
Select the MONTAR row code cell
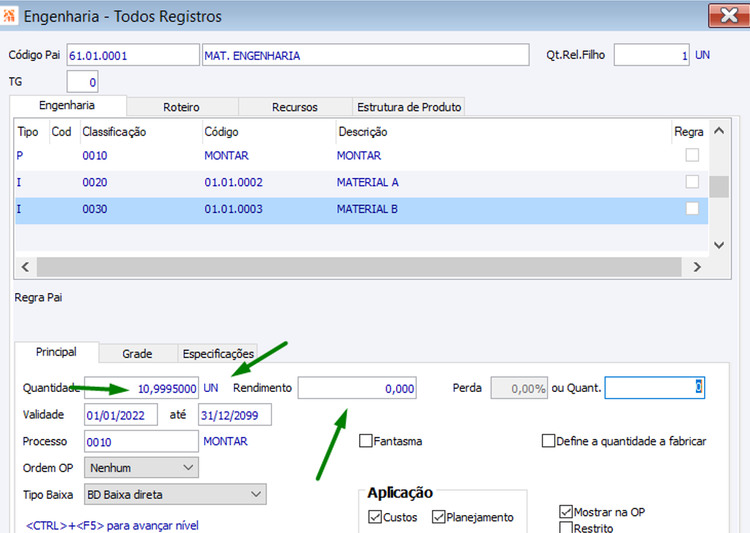[x=226, y=155]
